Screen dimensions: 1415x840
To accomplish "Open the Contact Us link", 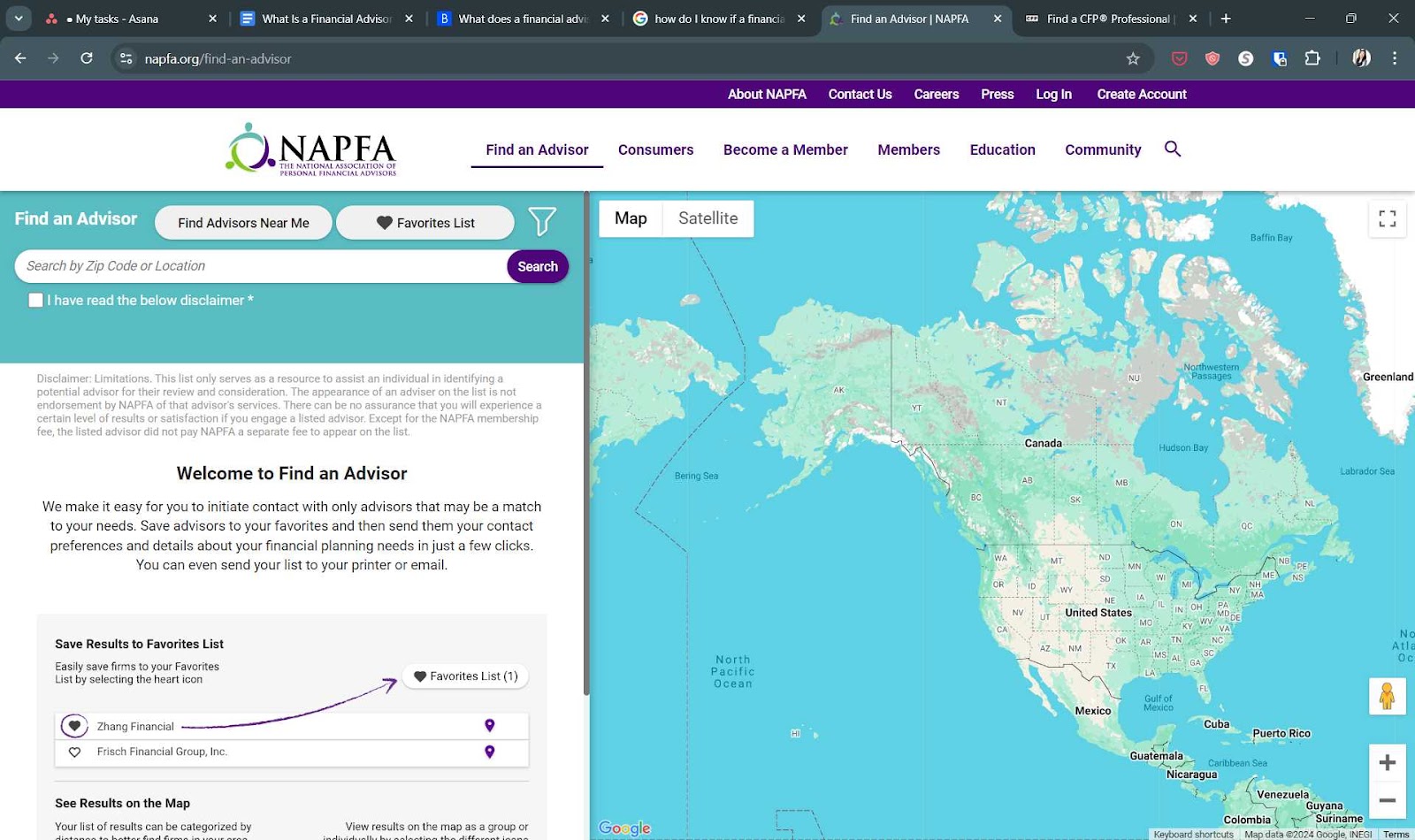I will [860, 95].
